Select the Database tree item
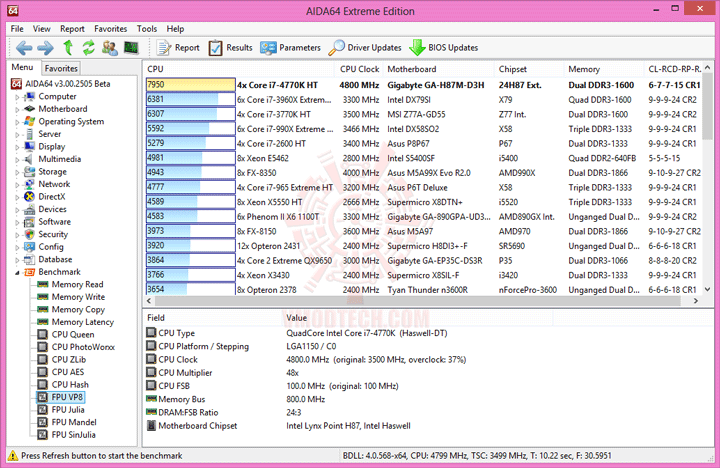Viewport: 720px width, 468px height. [55, 259]
